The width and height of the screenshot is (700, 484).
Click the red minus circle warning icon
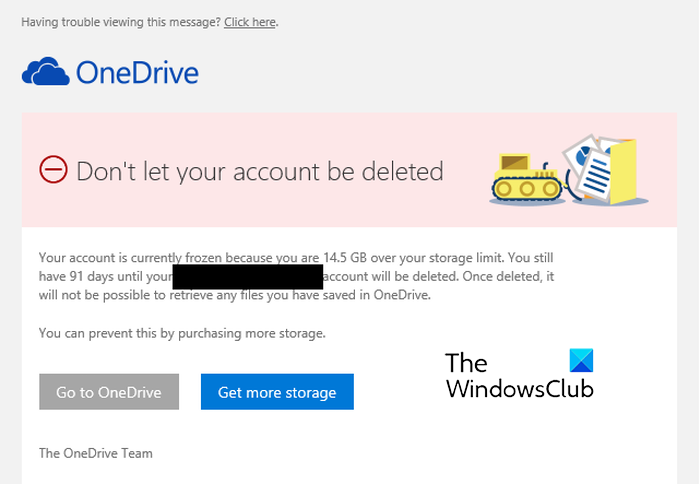pyautogui.click(x=52, y=170)
